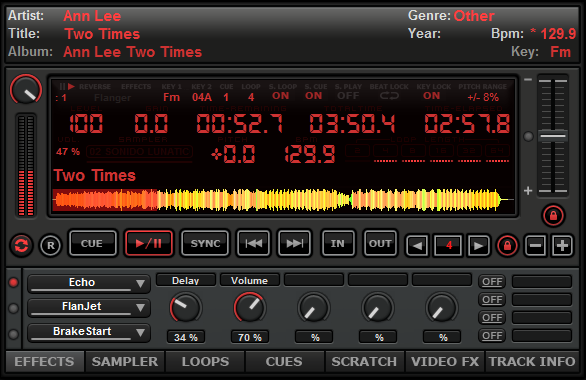Image resolution: width=586 pixels, height=380 pixels.
Task: Skip to next track button
Action: click(x=294, y=243)
